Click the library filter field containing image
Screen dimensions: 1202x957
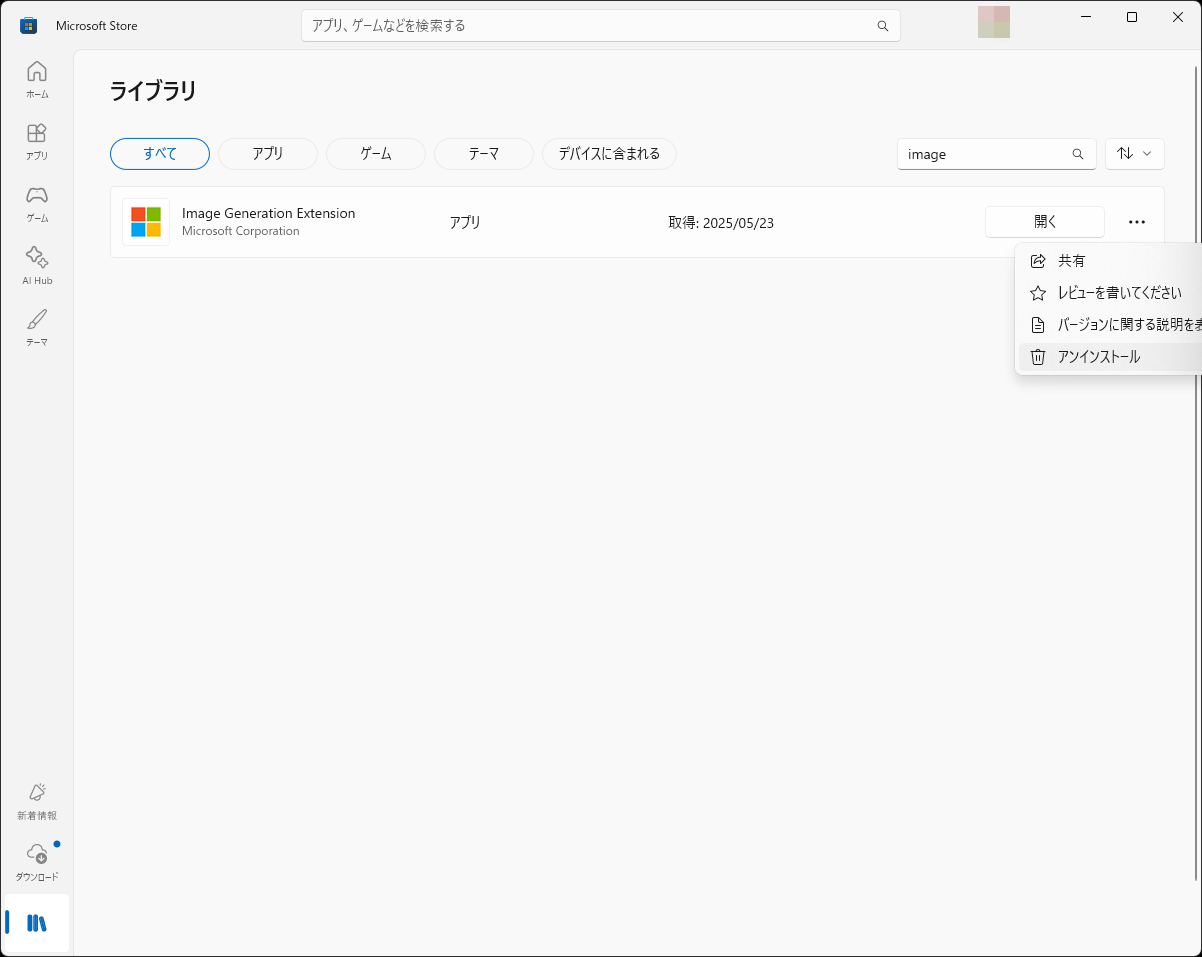[997, 154]
